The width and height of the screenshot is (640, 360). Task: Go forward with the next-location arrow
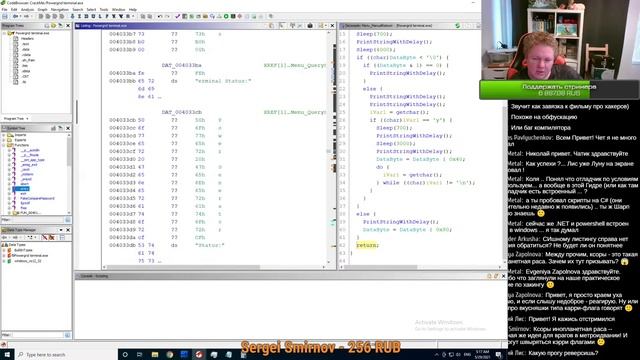tap(26, 16)
